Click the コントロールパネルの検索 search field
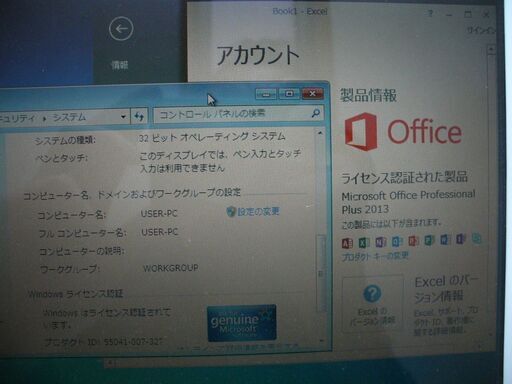The image size is (512, 384). (238, 114)
